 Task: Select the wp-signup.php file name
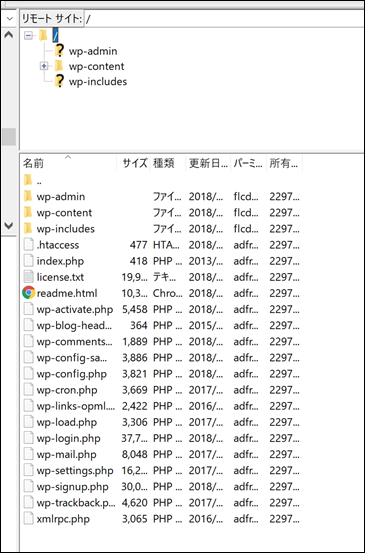coord(72,487)
